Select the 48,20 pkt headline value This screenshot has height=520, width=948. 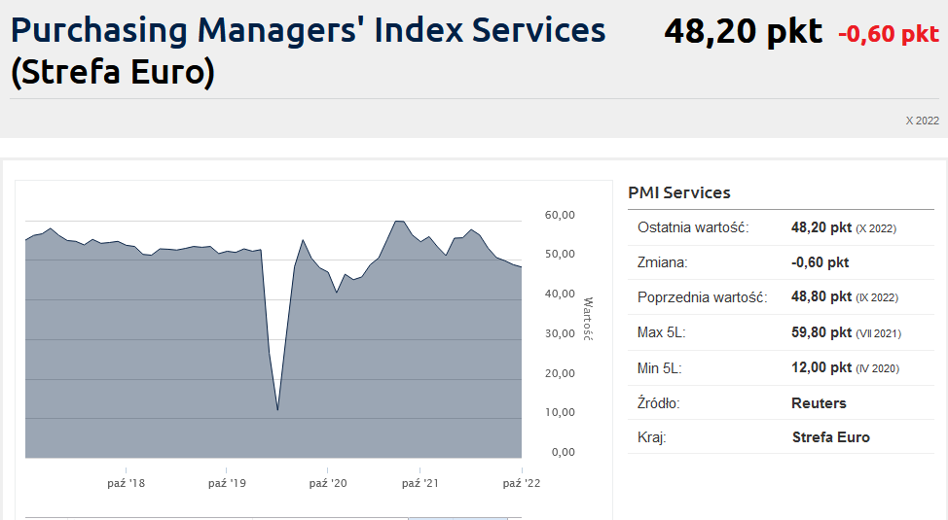click(x=743, y=31)
